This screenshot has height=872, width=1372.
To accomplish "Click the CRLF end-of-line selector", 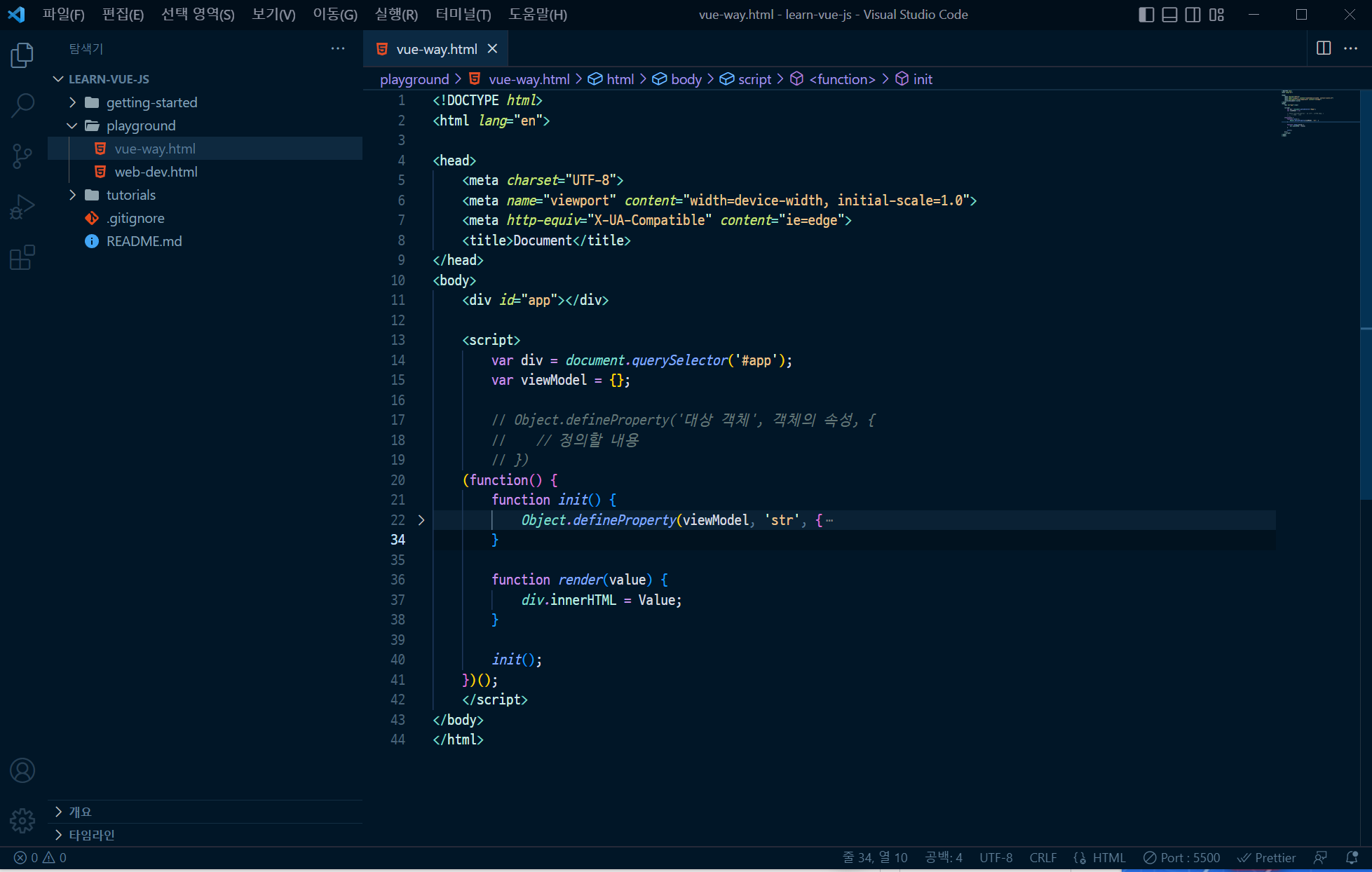I will point(1042,857).
